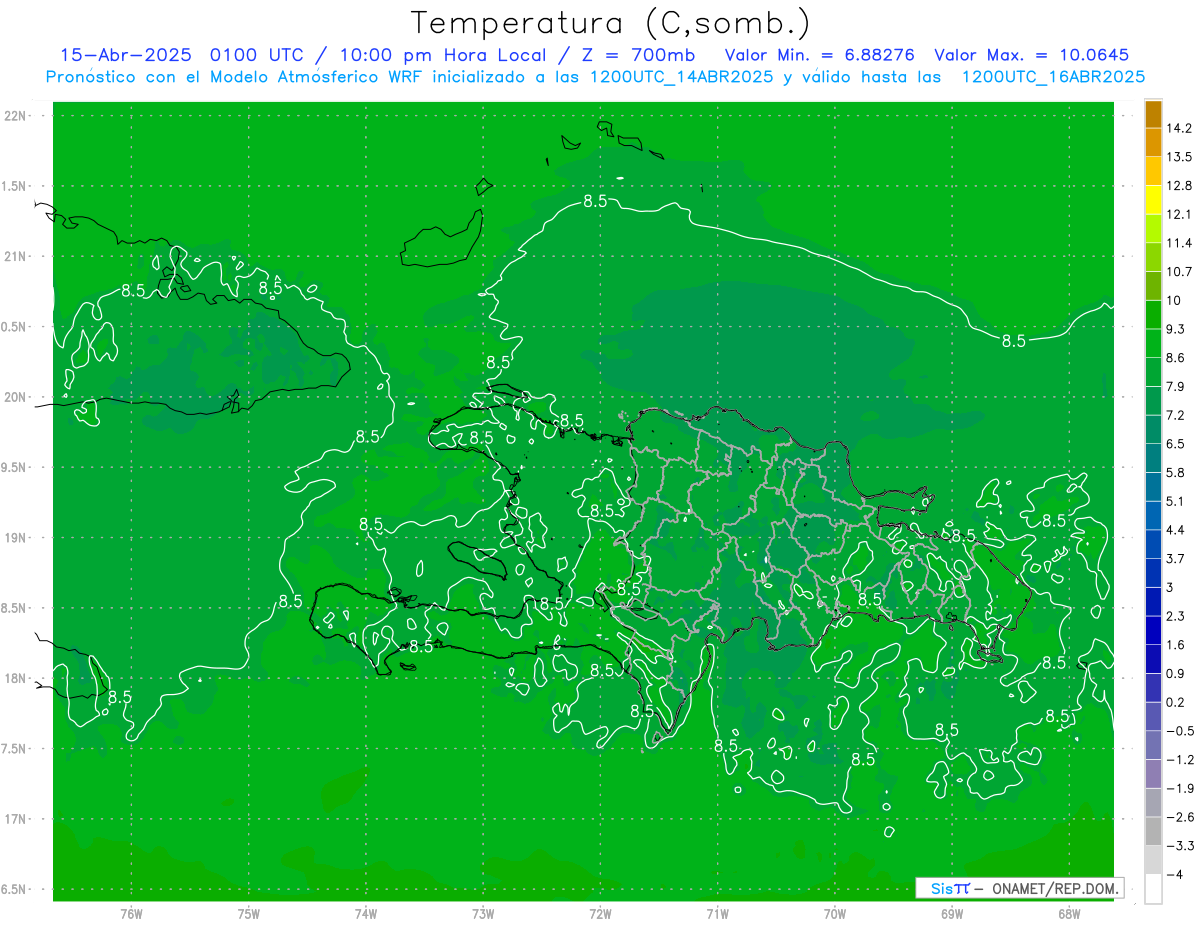Click the '19N' latitude label
1200x927 pixels.
click(16, 538)
